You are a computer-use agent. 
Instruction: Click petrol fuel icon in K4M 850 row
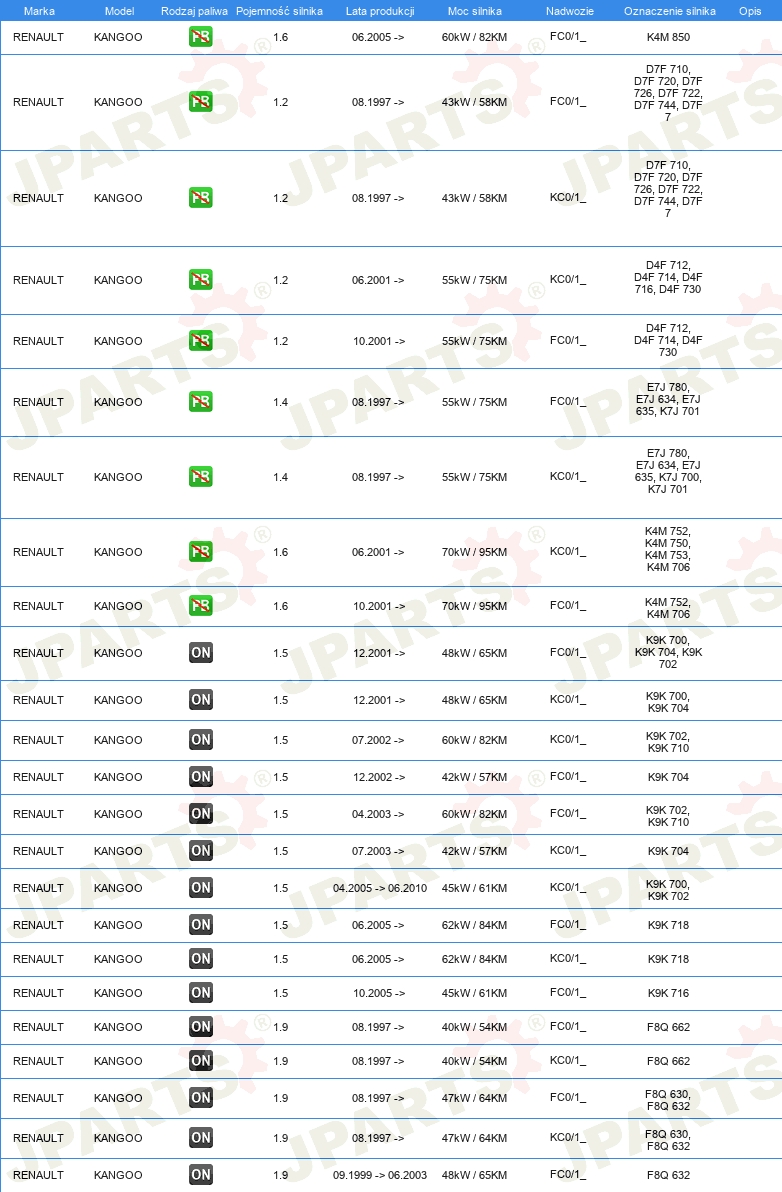(201, 36)
